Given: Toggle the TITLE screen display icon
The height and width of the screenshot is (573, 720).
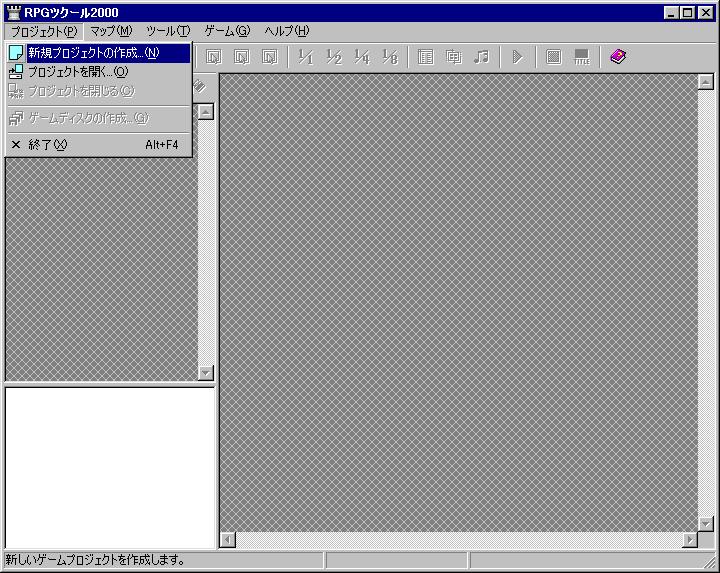Looking at the screenshot, I should [582, 57].
